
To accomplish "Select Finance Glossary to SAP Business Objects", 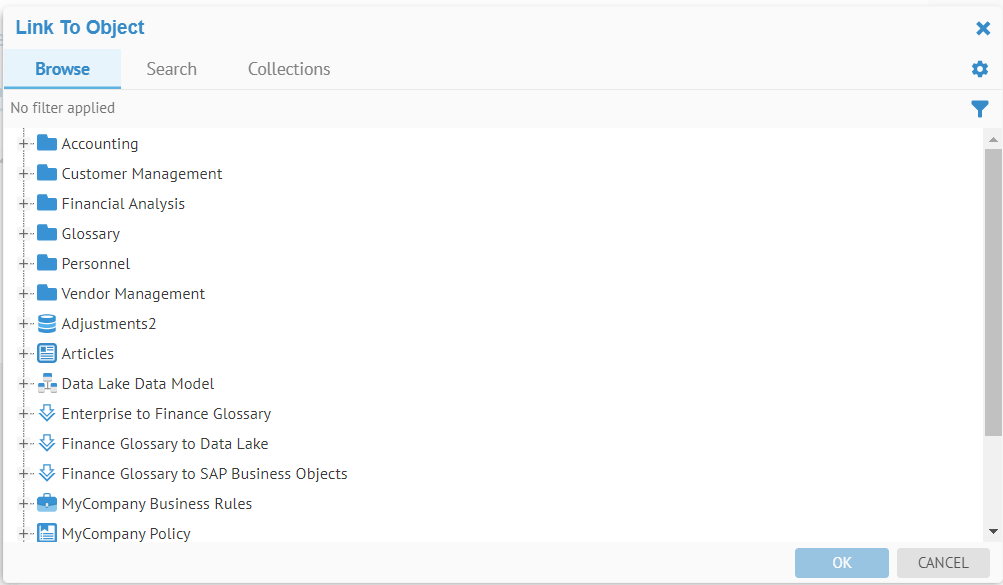I will point(204,474).
